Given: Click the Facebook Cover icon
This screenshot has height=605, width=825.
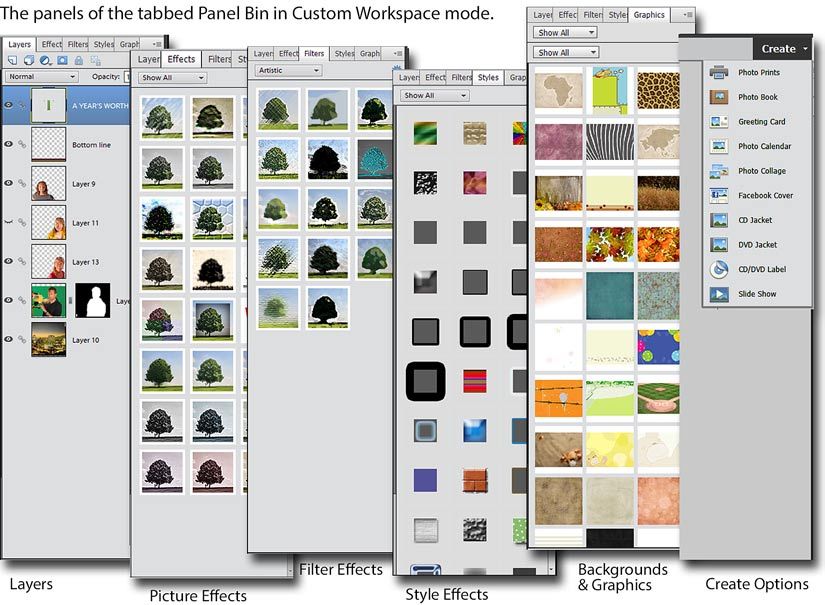Looking at the screenshot, I should click(x=719, y=195).
